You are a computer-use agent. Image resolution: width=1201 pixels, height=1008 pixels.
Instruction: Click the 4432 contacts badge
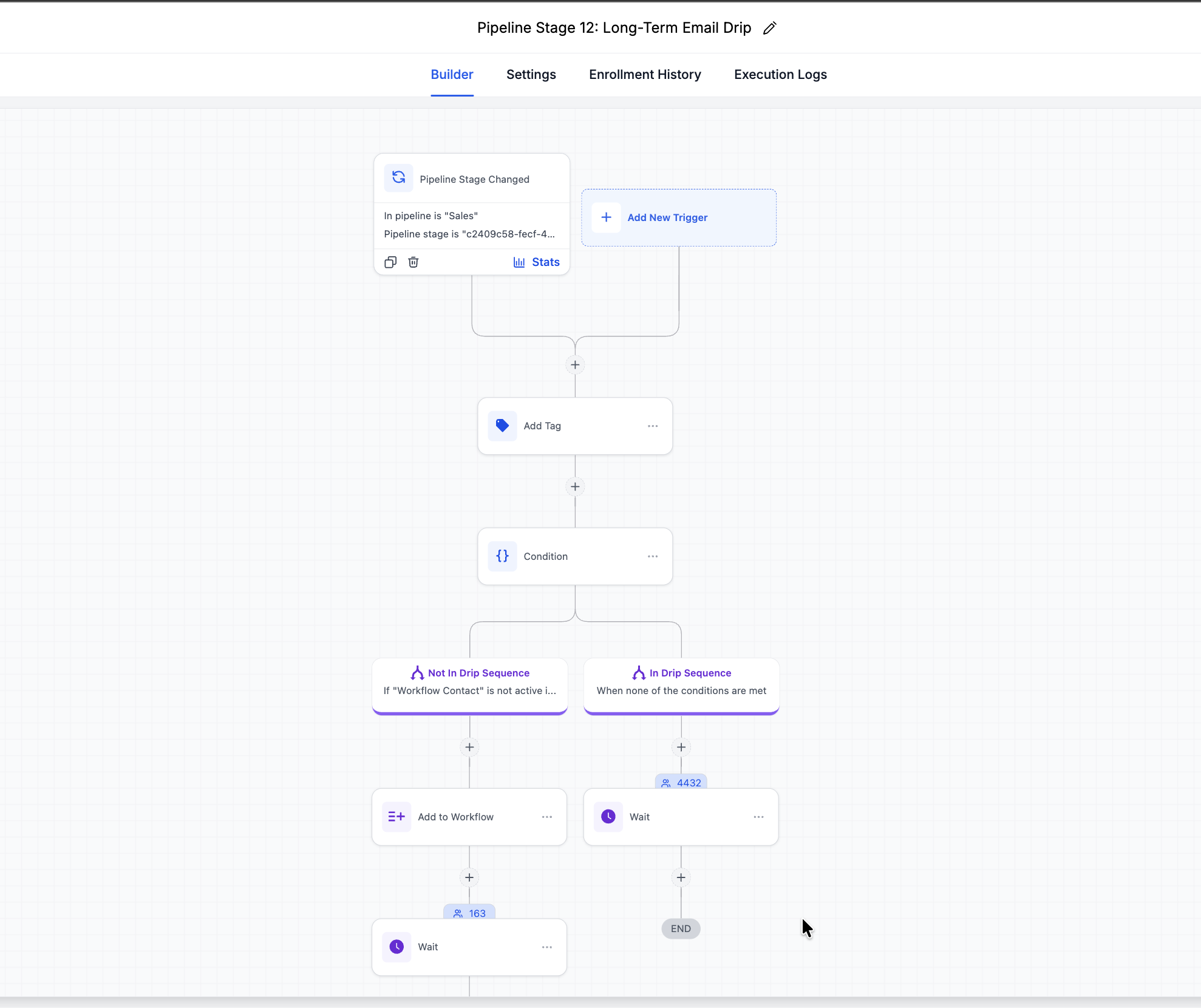[x=681, y=783]
